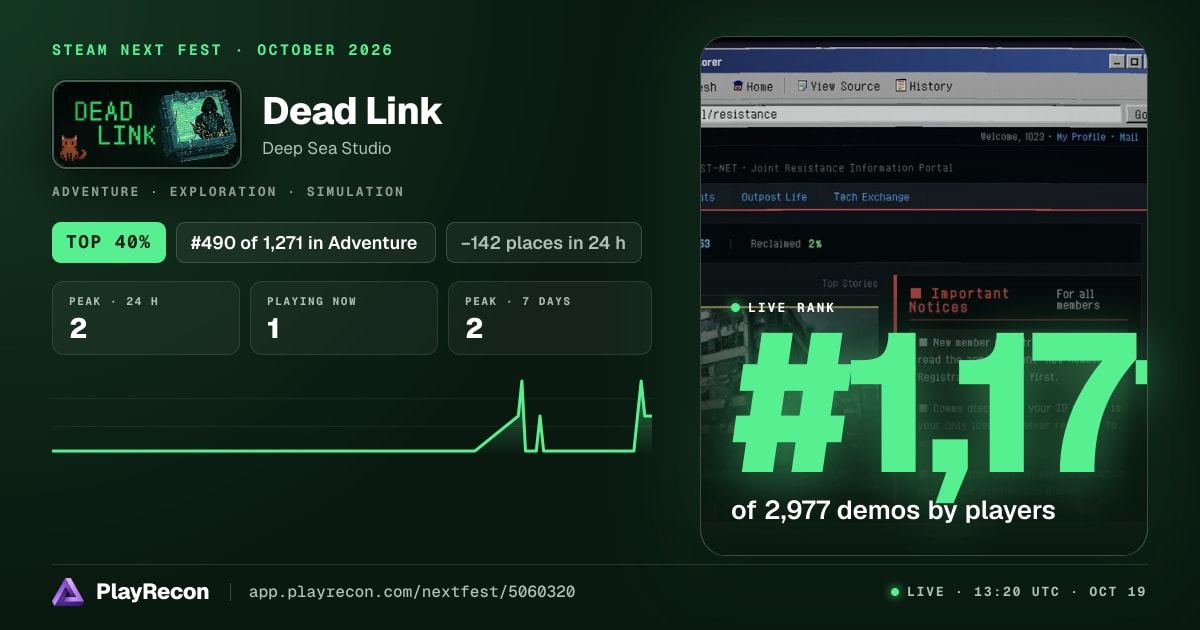Open the PLAYING NOW stat card
Screen dimensions: 1200x630
344,318
